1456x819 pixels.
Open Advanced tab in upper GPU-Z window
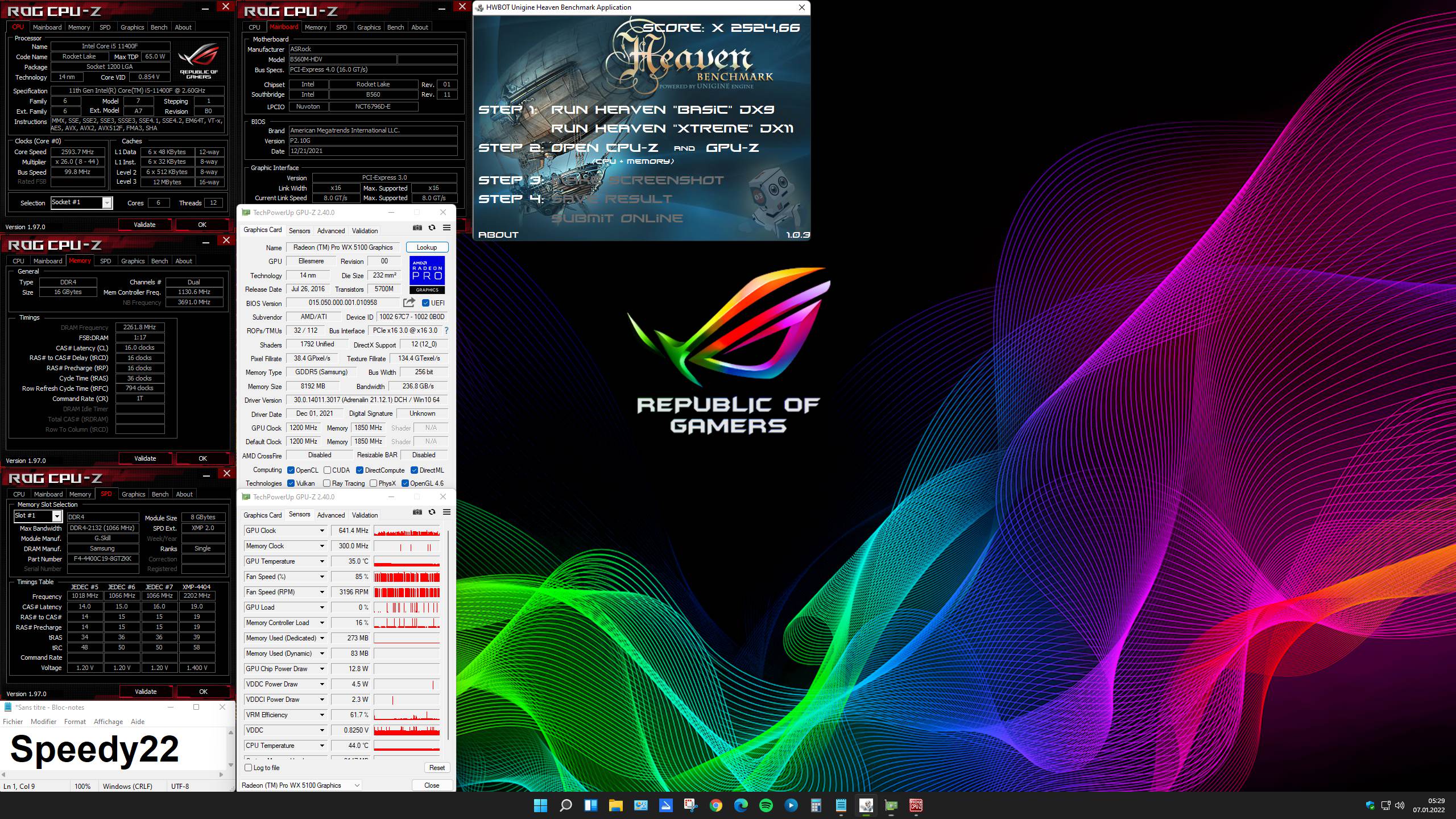(x=331, y=230)
